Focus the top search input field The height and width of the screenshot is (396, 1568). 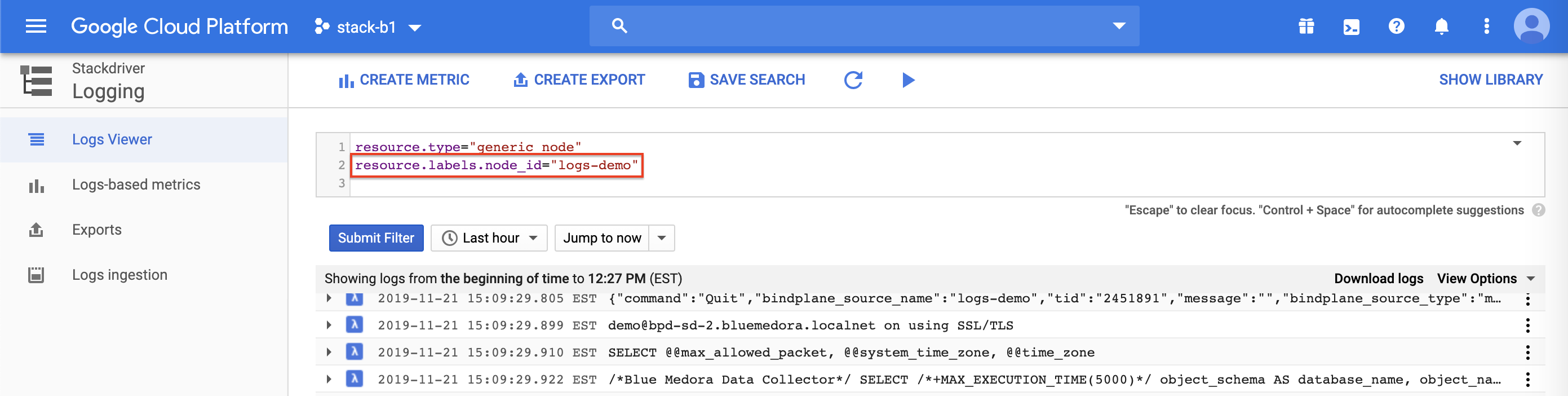pos(865,25)
